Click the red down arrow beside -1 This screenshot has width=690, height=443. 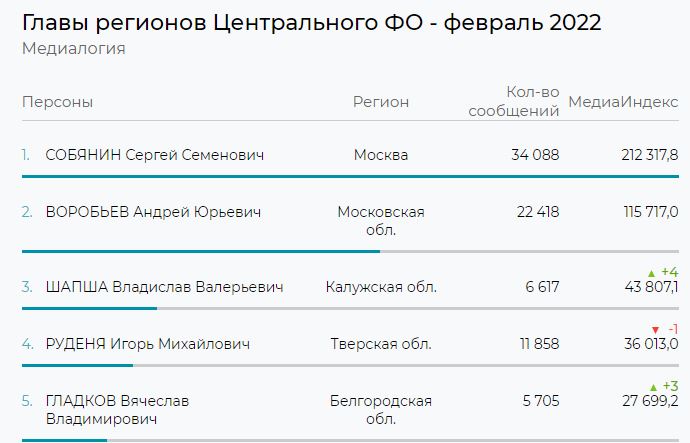655,330
